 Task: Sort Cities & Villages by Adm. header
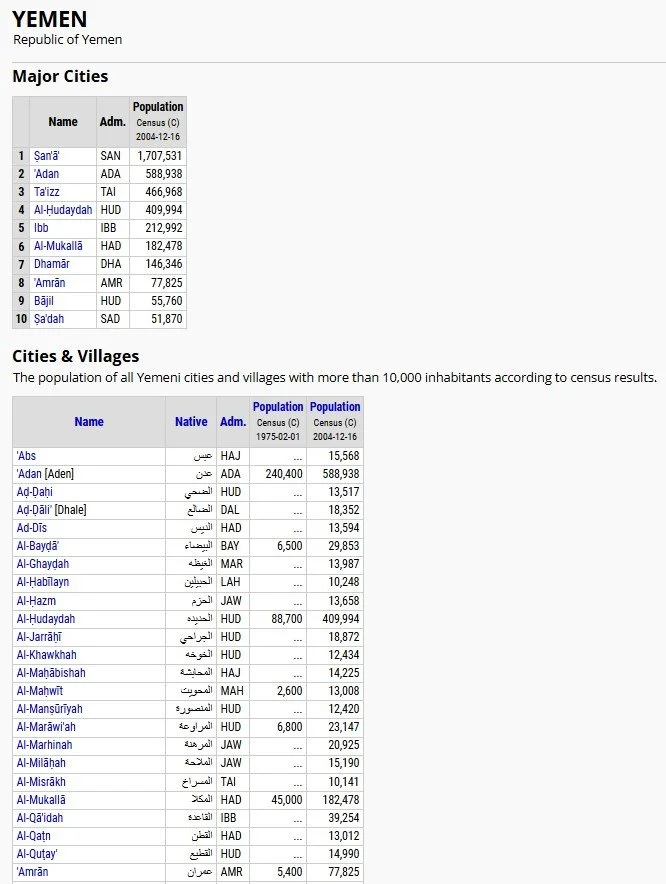coord(233,422)
